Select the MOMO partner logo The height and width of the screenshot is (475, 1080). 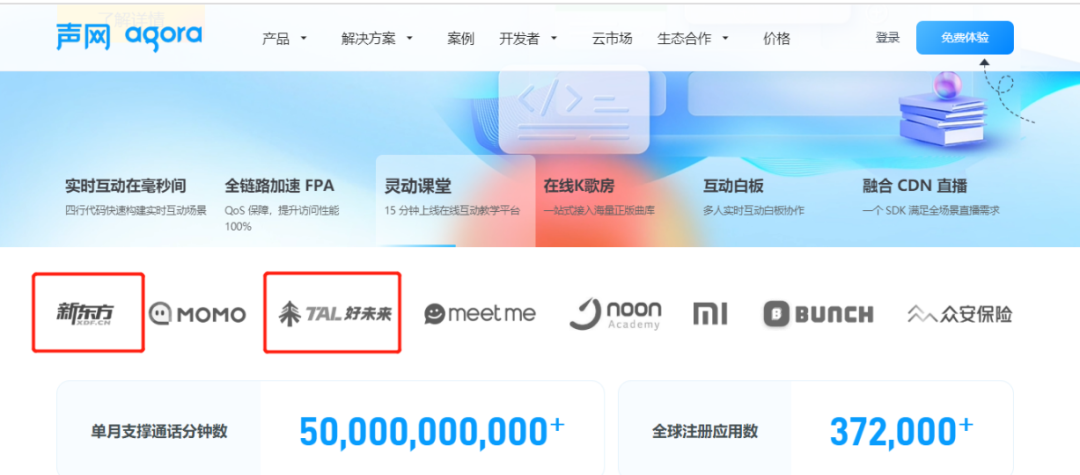pos(198,315)
